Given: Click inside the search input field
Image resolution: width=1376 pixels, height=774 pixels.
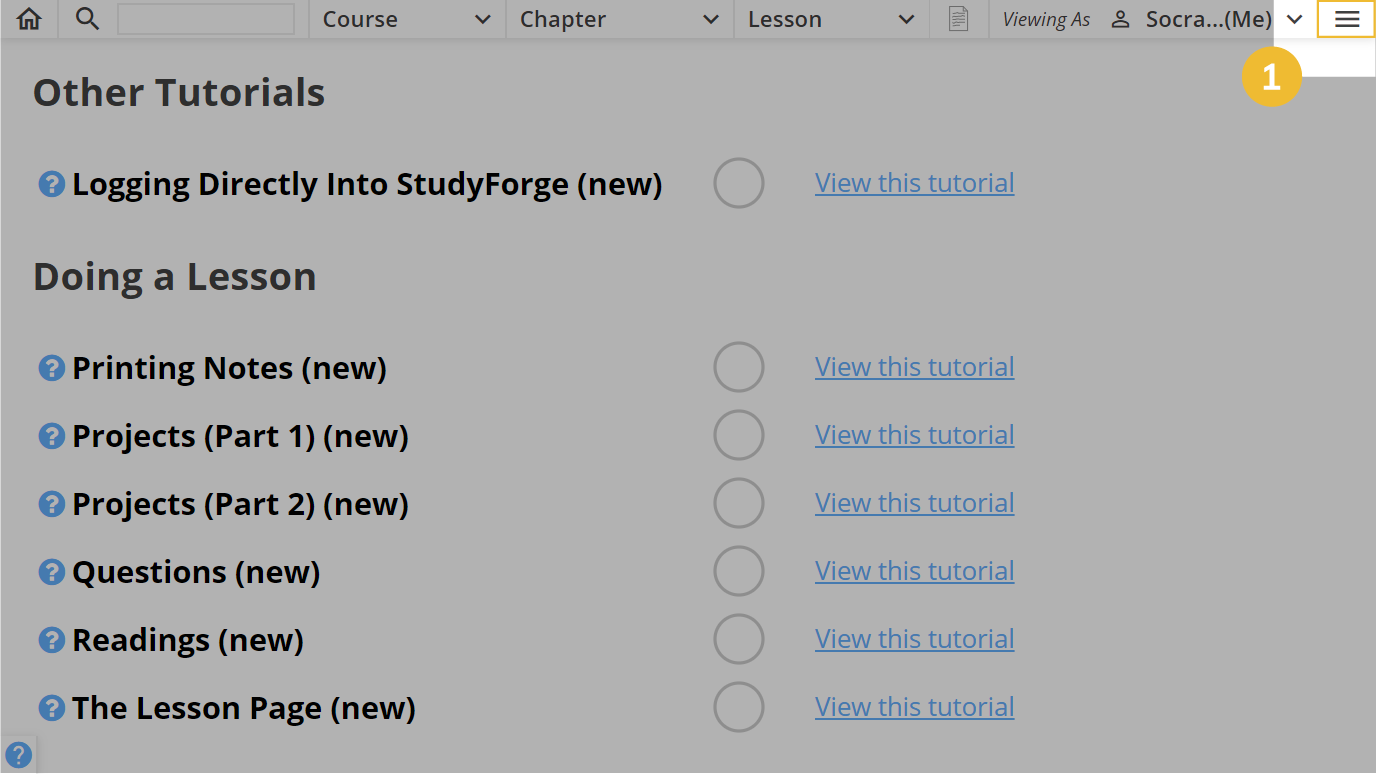Looking at the screenshot, I should tap(205, 18).
